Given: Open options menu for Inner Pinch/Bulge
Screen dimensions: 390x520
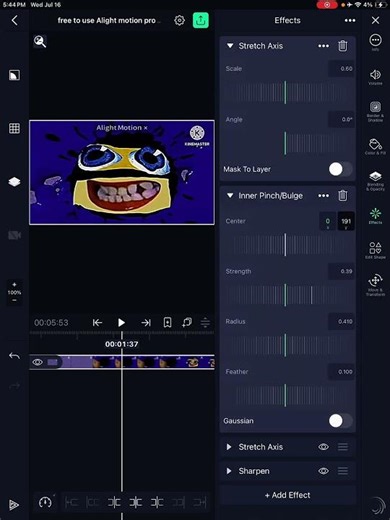Looking at the screenshot, I should [323, 195].
